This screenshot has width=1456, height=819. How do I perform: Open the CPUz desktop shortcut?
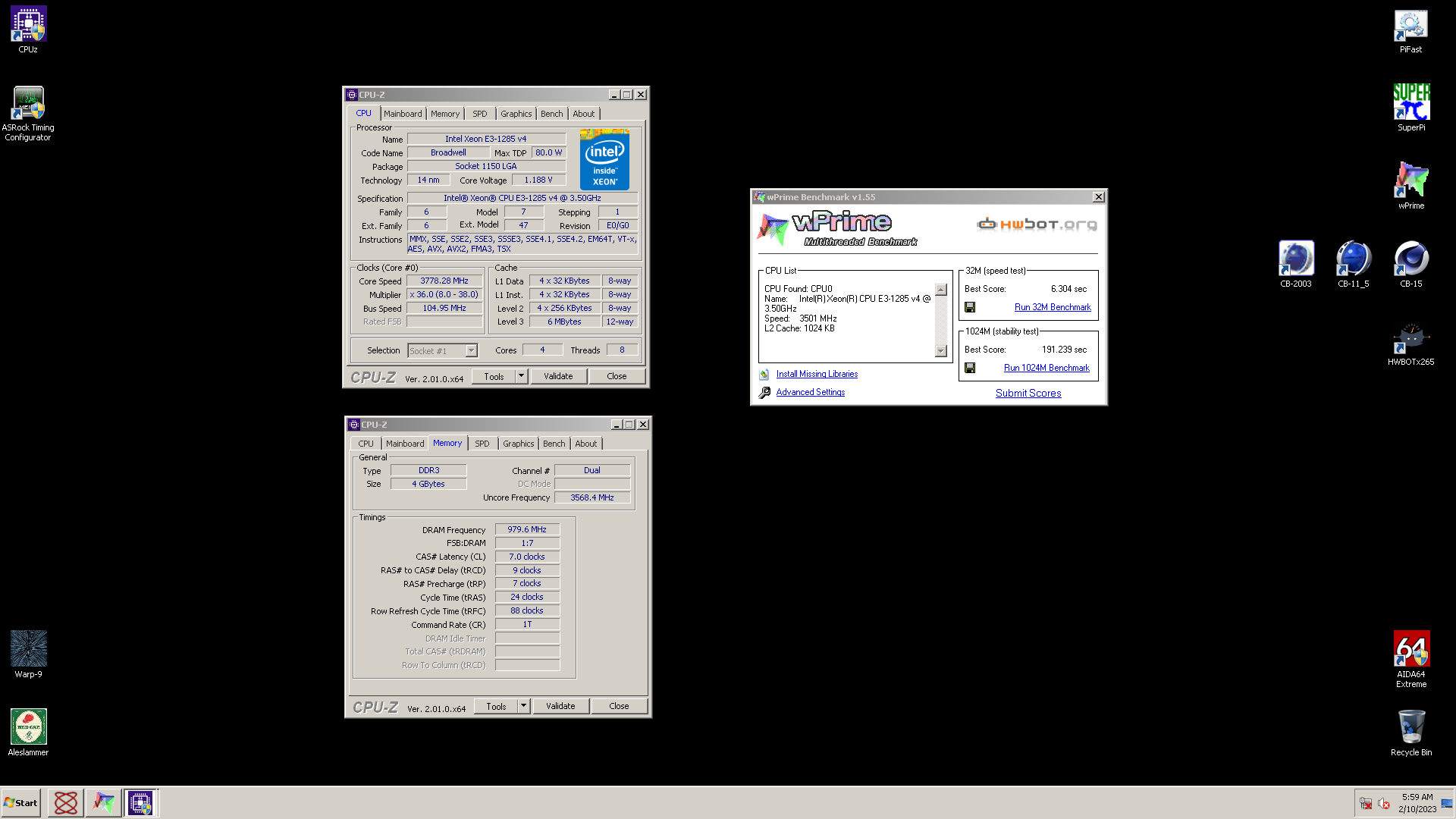click(28, 30)
